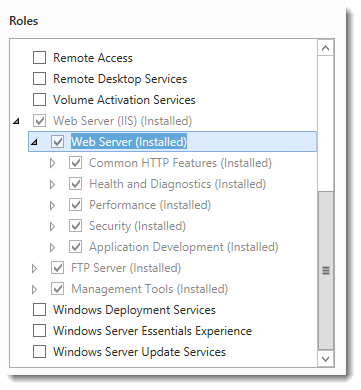Expand the Common HTTP Features node
361x390 pixels.
click(x=52, y=163)
